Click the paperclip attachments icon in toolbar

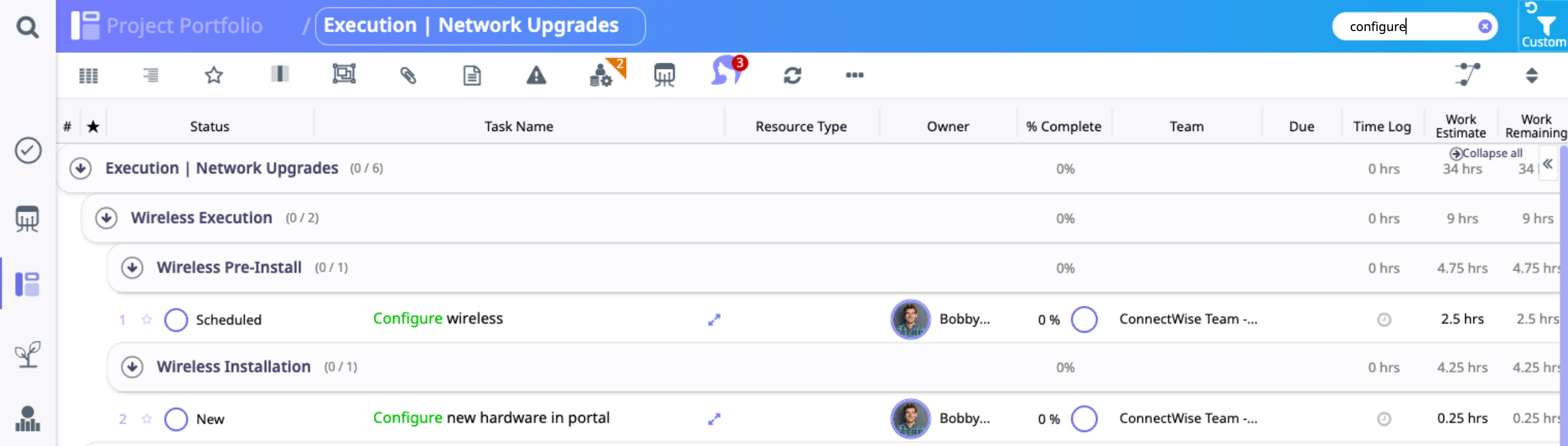tap(408, 75)
